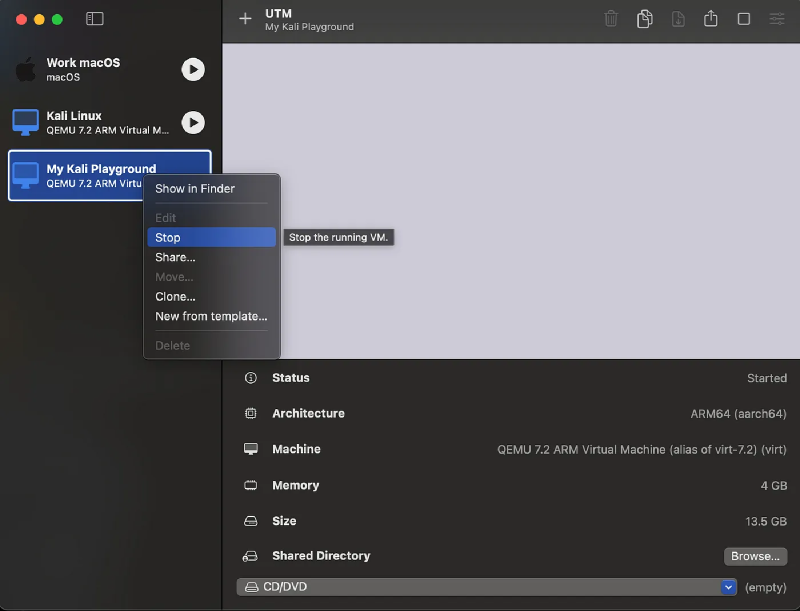Click the Browse... button for Shared Directory

tap(755, 556)
